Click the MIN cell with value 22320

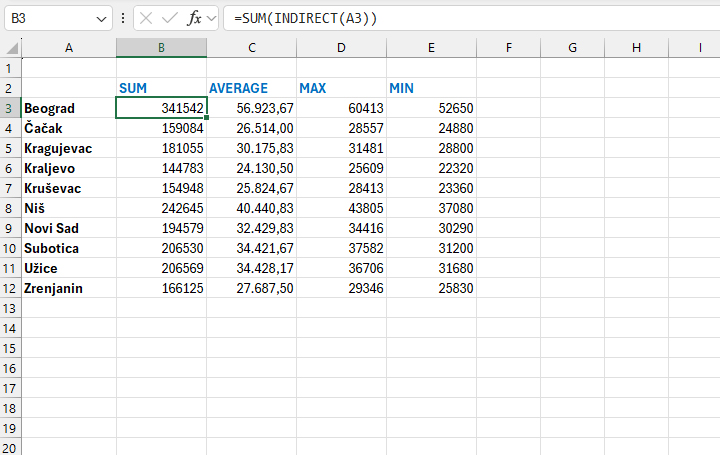431,169
